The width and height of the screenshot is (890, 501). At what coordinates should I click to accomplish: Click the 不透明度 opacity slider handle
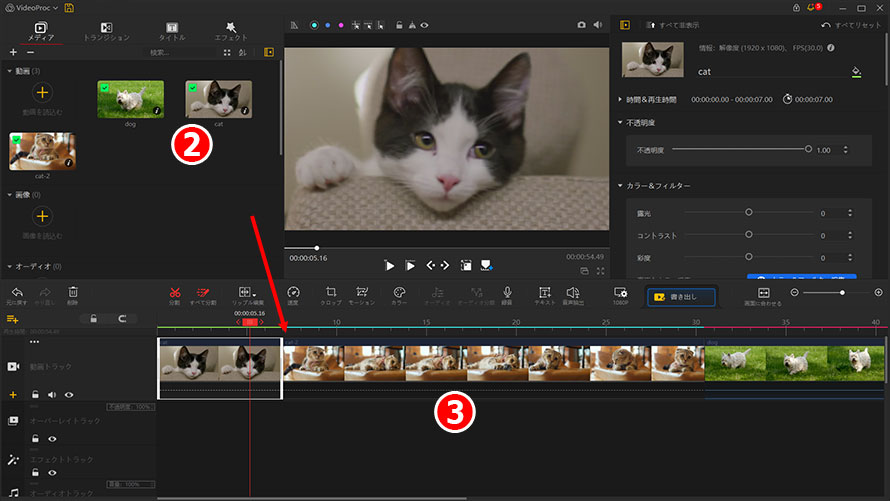tap(808, 149)
